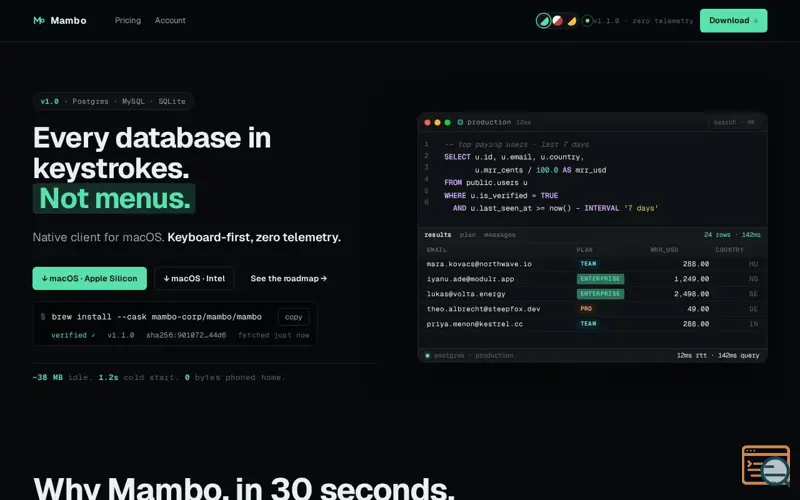Click the sha256 hash text
This screenshot has width=800, height=500.
coord(186,335)
